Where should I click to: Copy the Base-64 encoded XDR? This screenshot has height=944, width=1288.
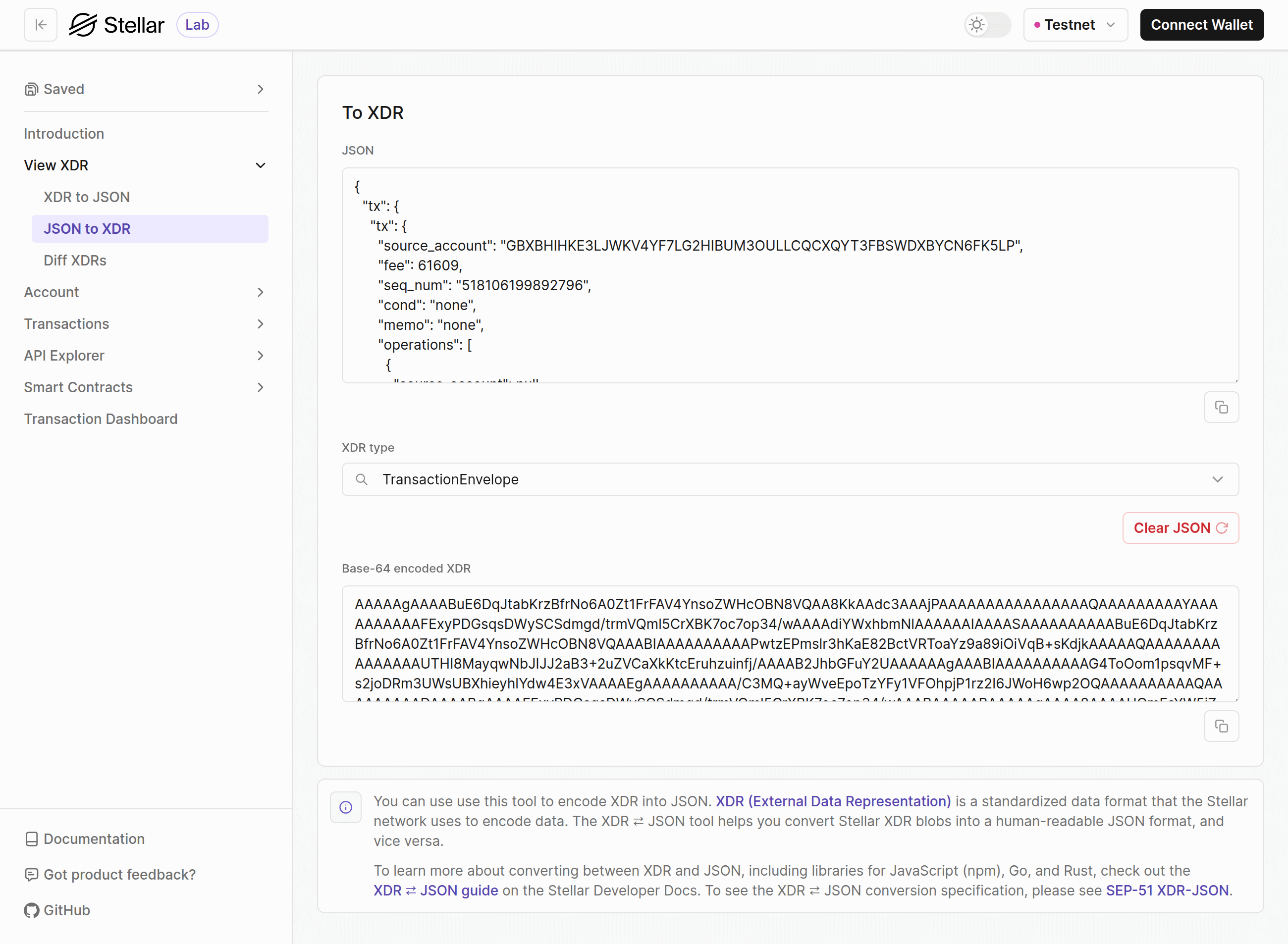tap(1221, 726)
